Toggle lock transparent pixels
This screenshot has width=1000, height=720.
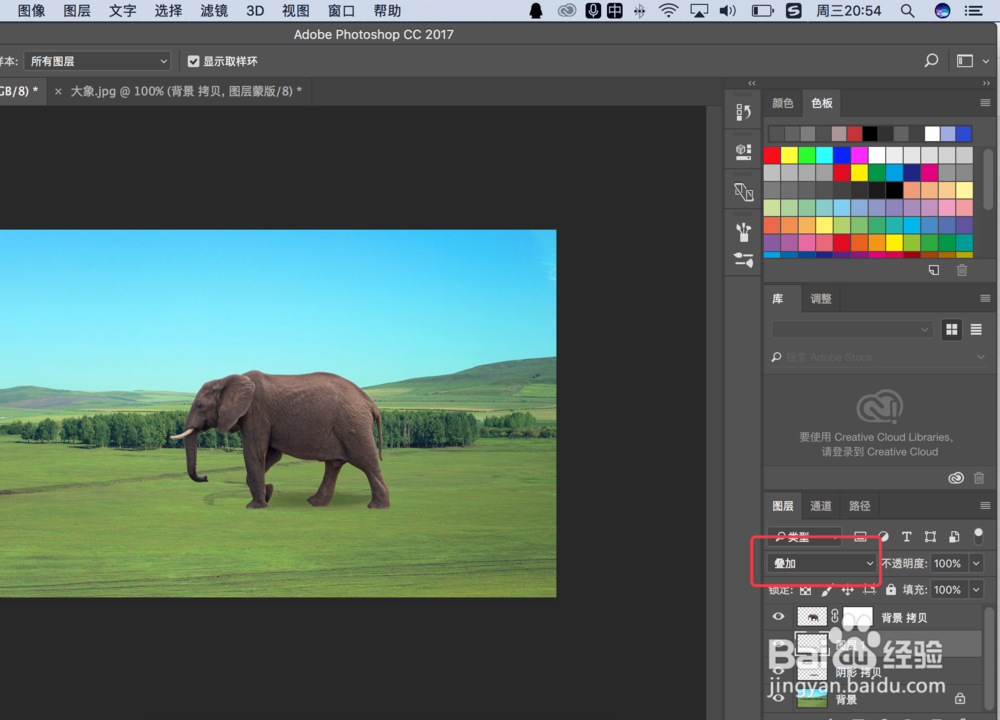point(805,590)
